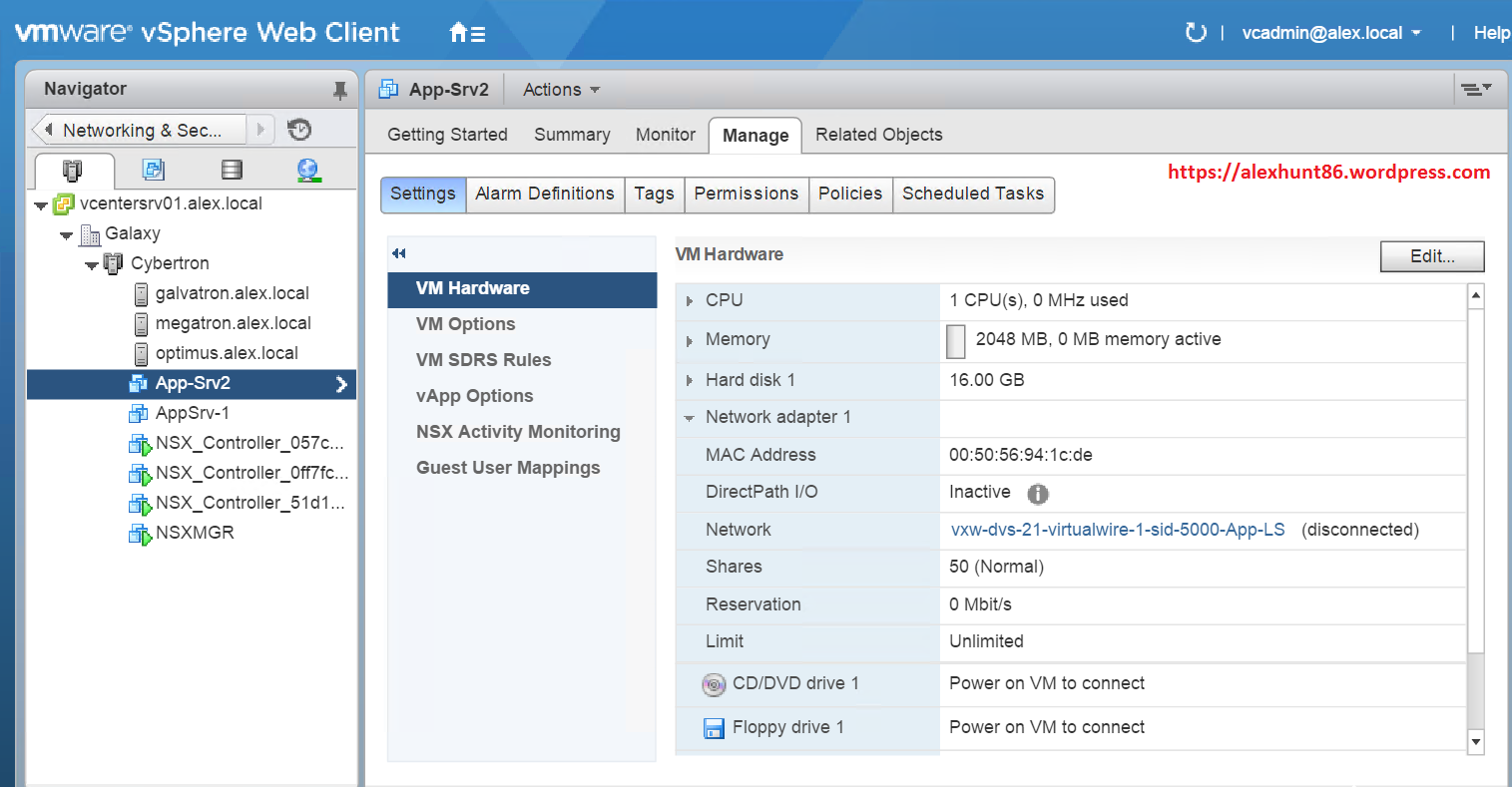Click the vSphere home menu icon
The height and width of the screenshot is (787, 1512).
[x=466, y=33]
